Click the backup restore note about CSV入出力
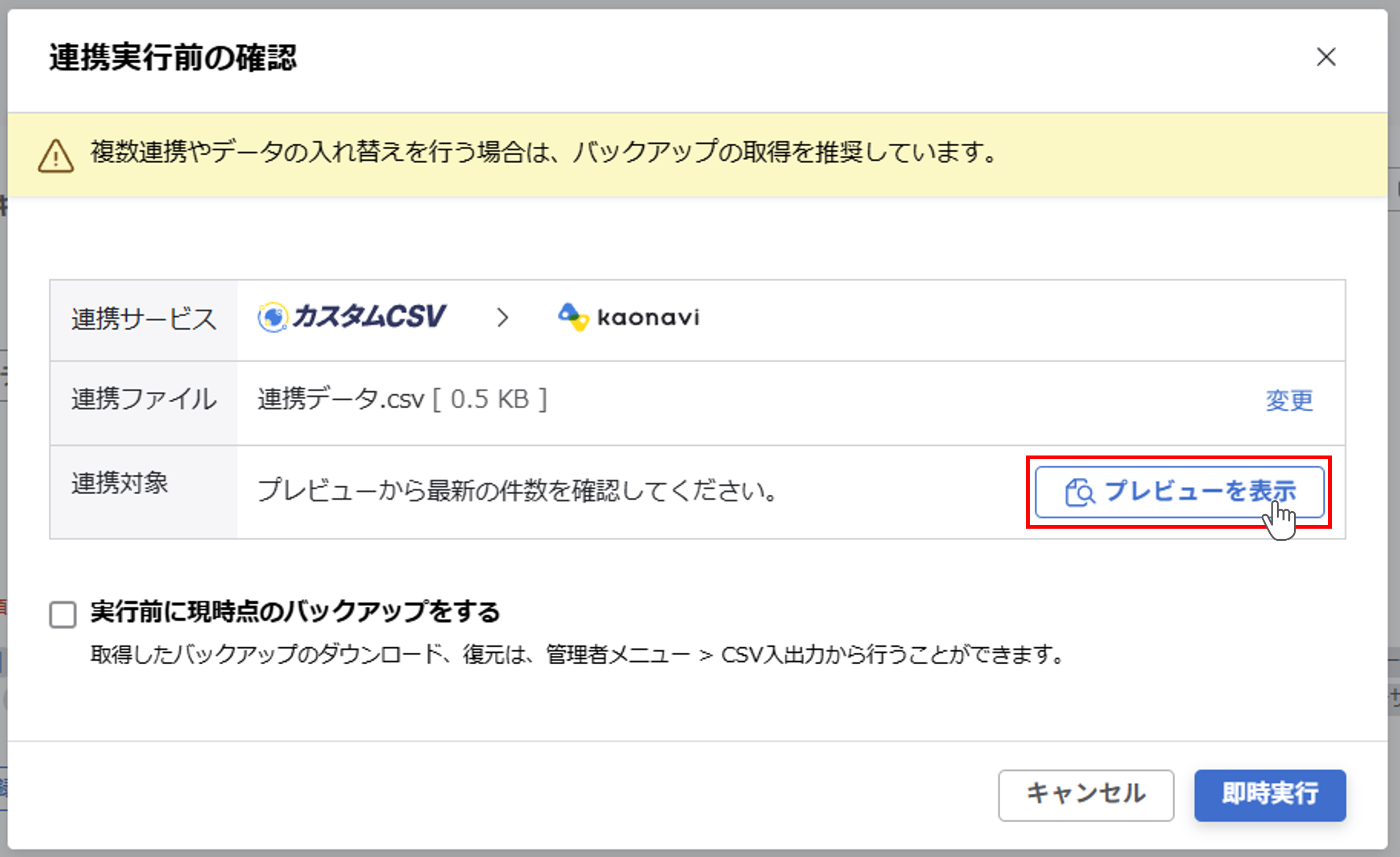Screen dimensions: 1400x857 577,655
